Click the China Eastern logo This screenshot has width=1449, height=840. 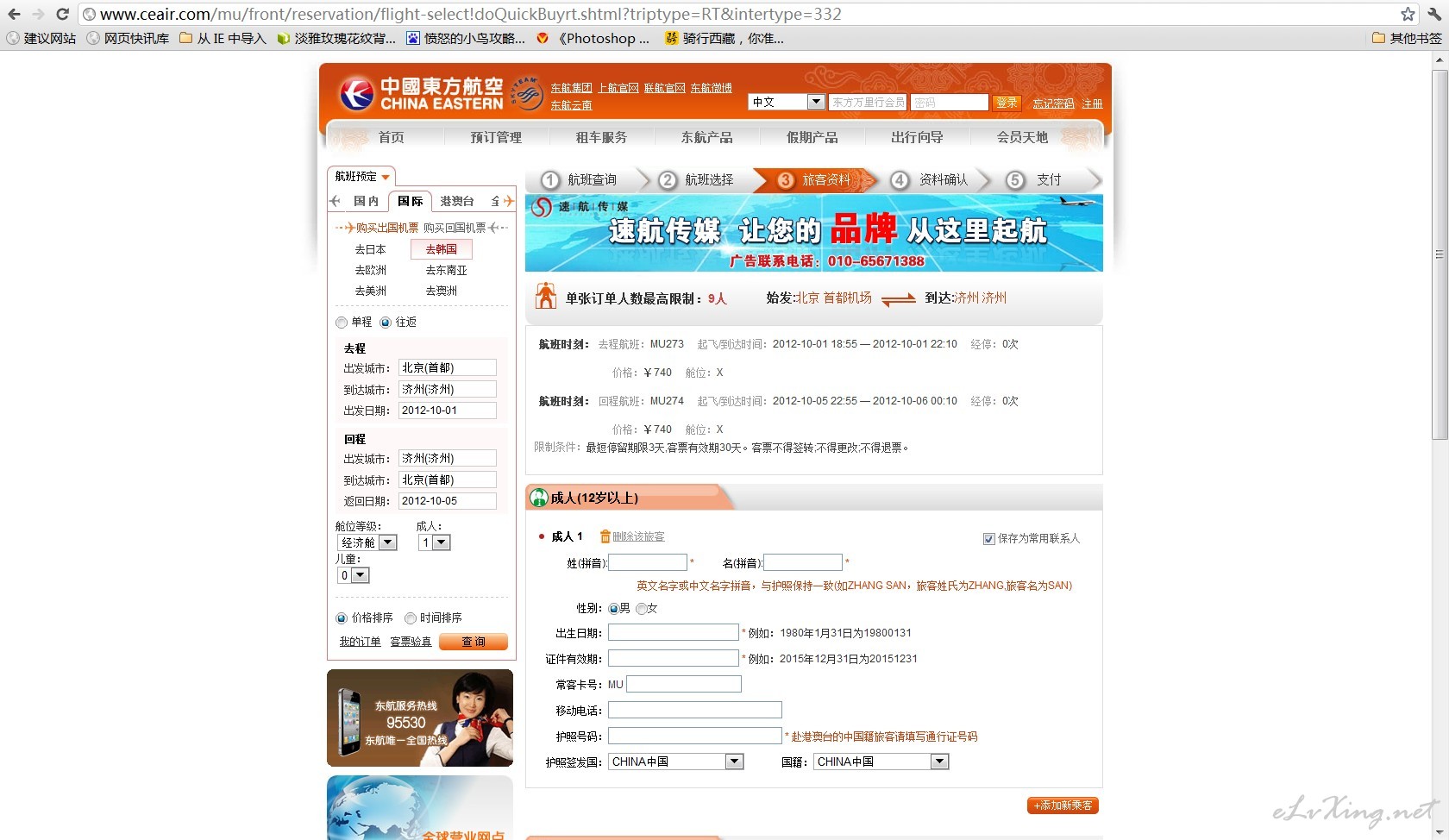421,94
